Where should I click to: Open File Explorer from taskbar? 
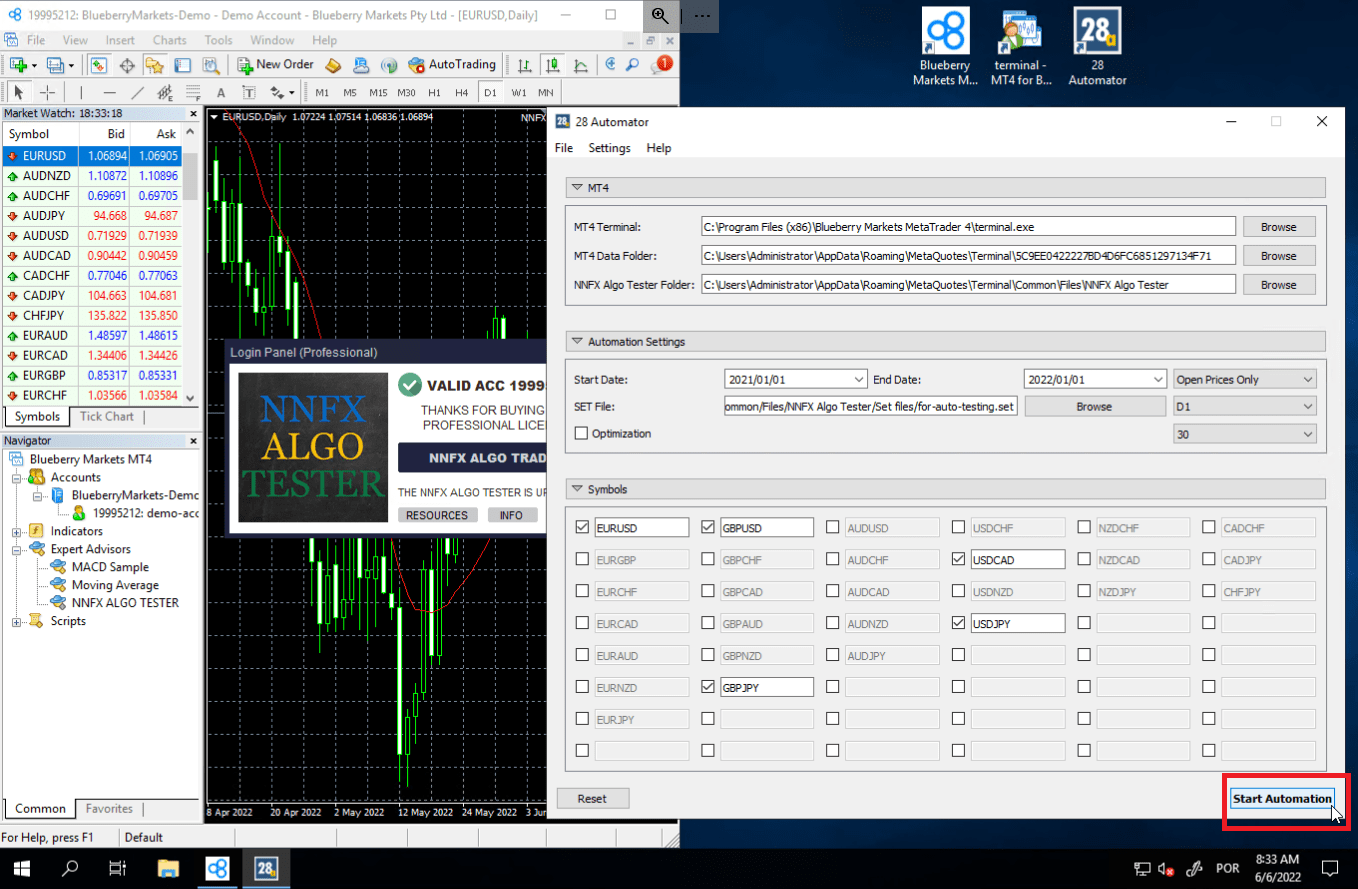[168, 867]
